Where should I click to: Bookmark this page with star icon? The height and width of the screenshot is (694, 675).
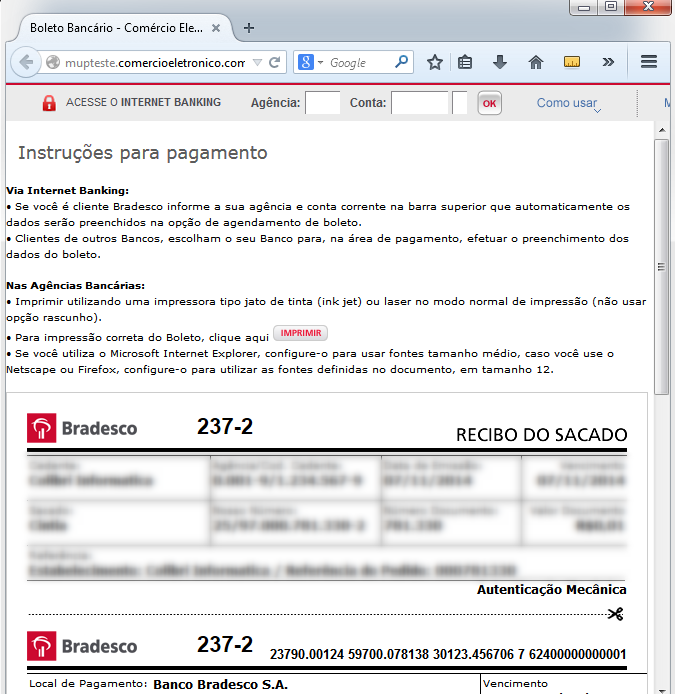pos(435,62)
